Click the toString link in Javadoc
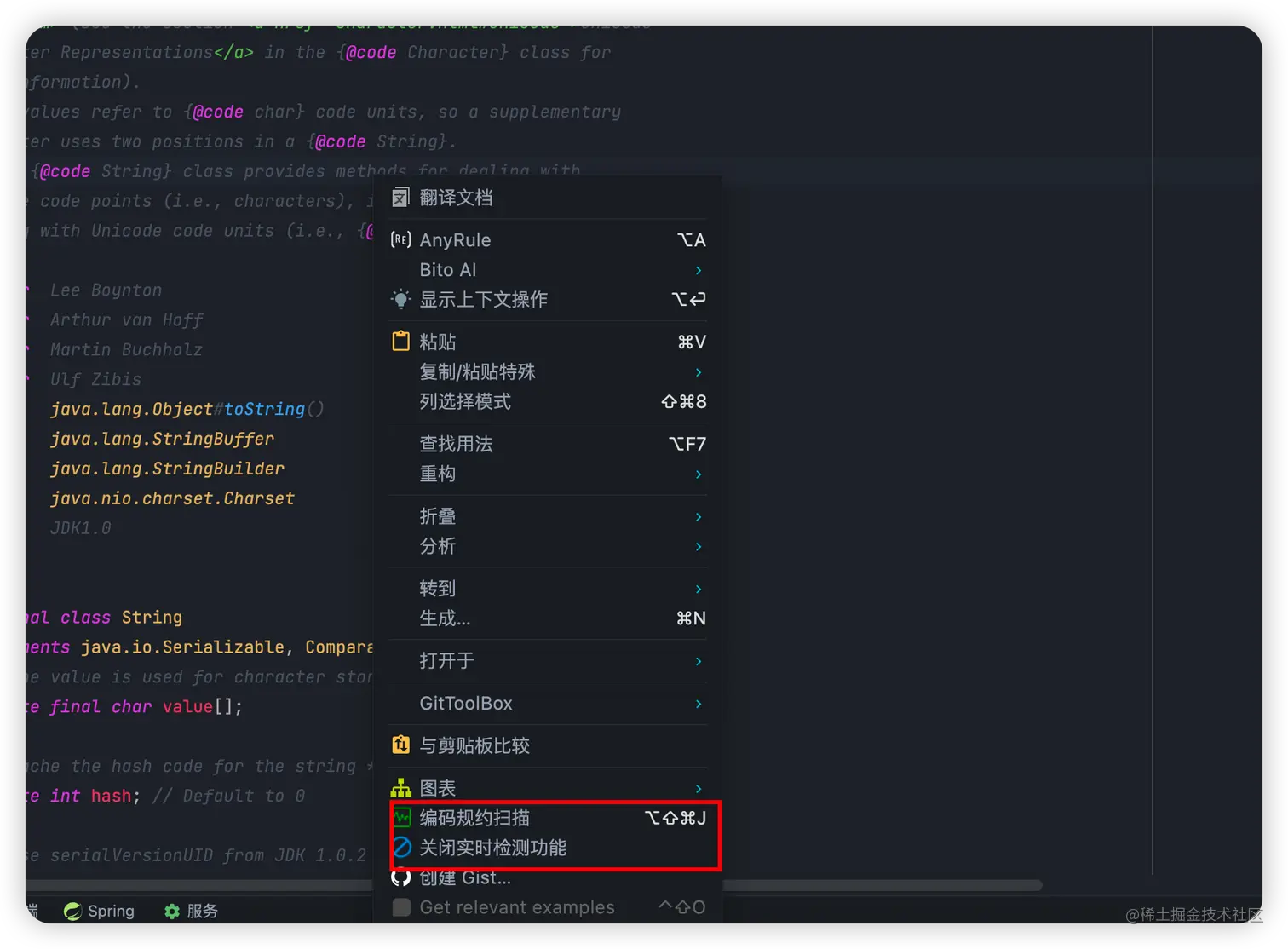Image resolution: width=1288 pixels, height=949 pixels. coord(264,409)
